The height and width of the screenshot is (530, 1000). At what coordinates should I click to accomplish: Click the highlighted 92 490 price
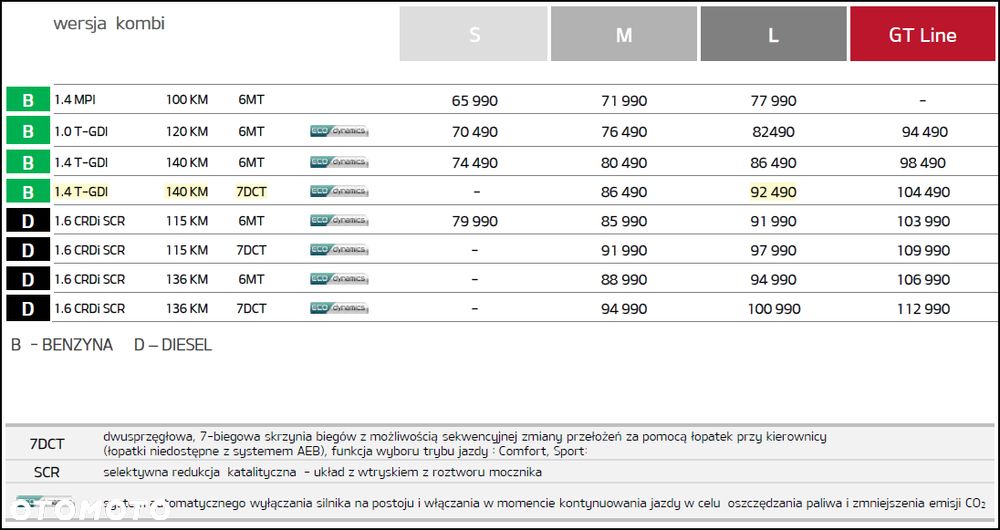pyautogui.click(x=773, y=192)
